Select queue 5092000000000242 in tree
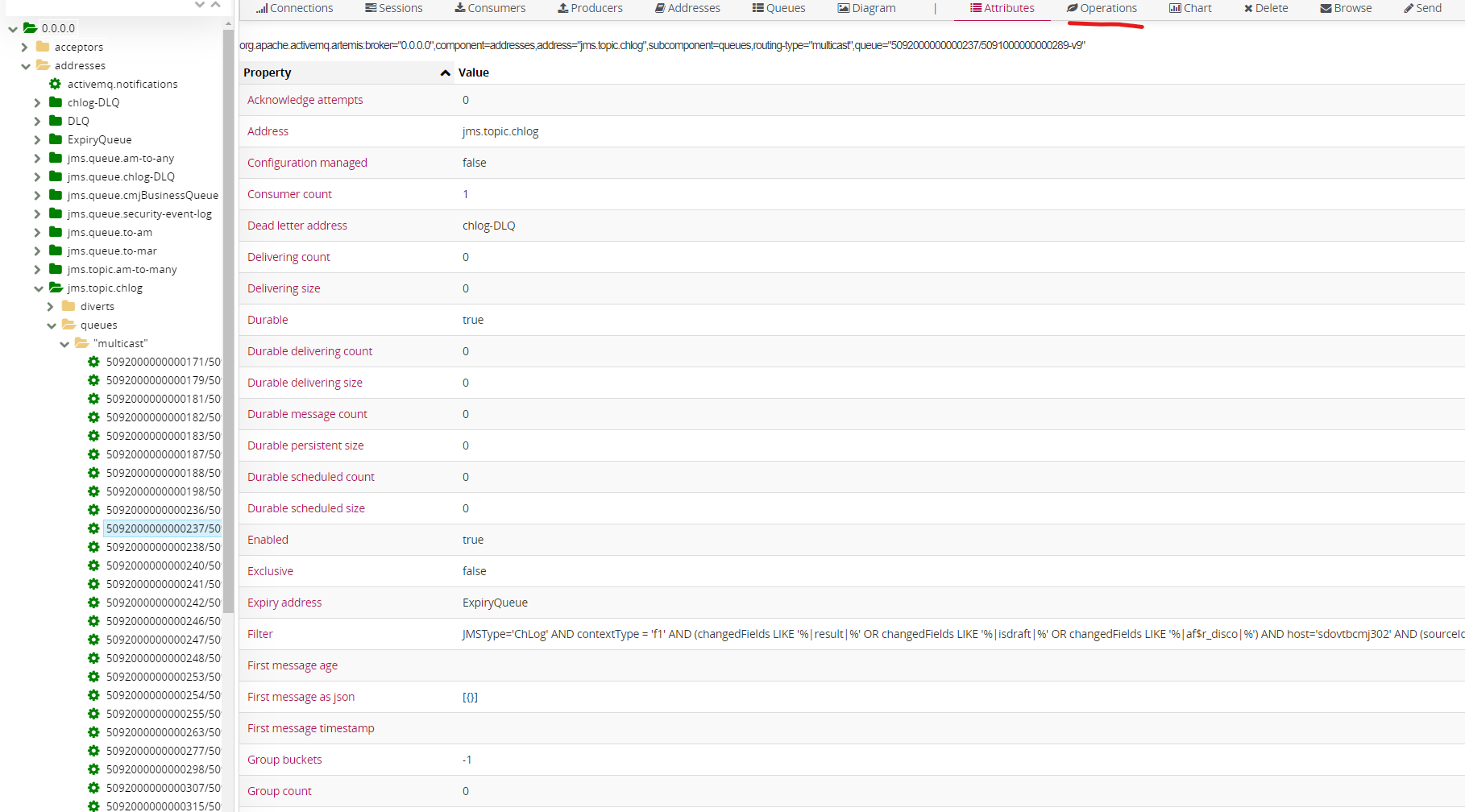The height and width of the screenshot is (812, 1465). click(164, 603)
